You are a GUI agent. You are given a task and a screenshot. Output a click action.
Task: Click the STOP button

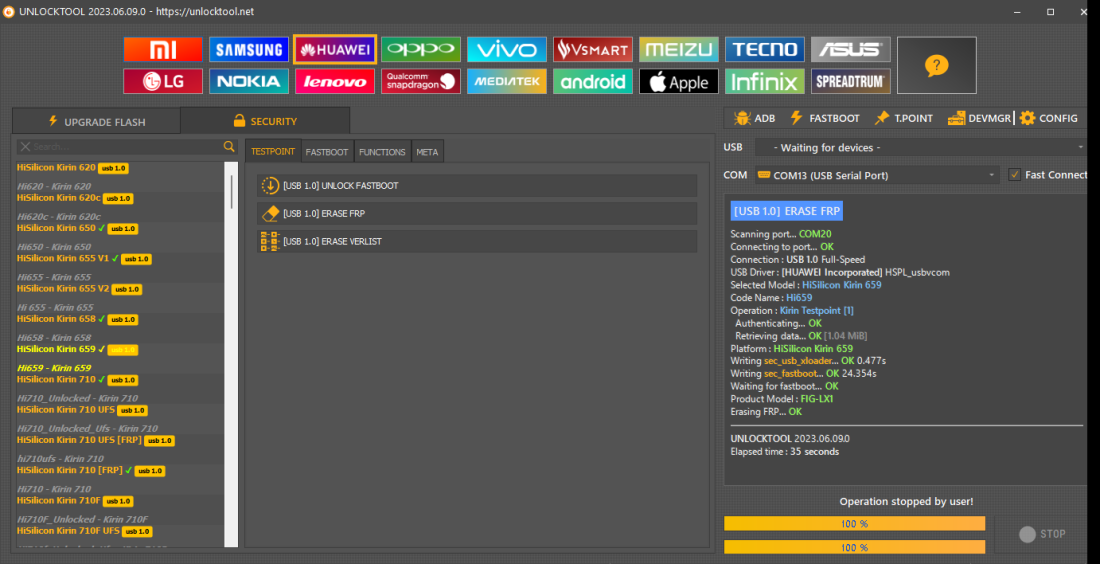click(x=1042, y=534)
